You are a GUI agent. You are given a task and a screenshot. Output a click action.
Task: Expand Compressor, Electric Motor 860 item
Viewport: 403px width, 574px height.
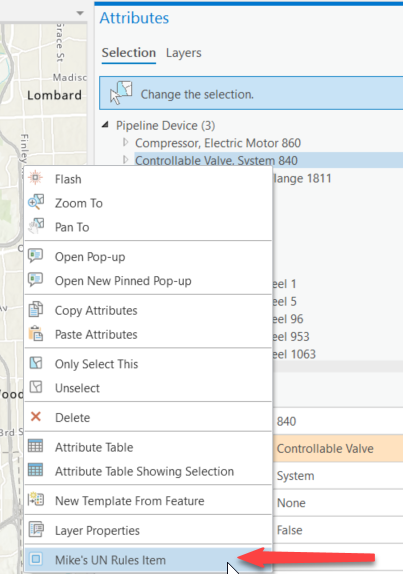(x=125, y=142)
